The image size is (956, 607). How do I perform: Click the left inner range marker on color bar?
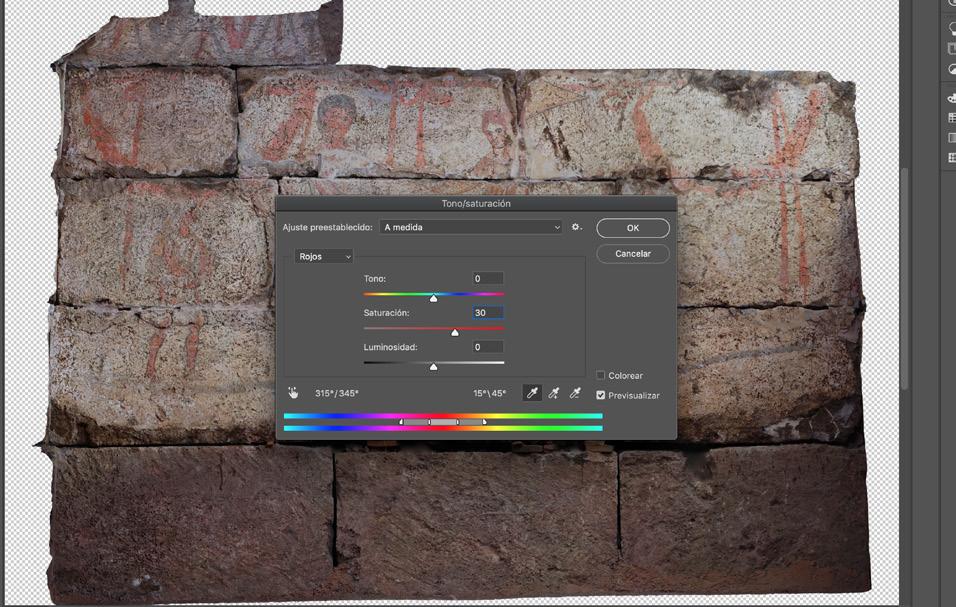(x=429, y=422)
